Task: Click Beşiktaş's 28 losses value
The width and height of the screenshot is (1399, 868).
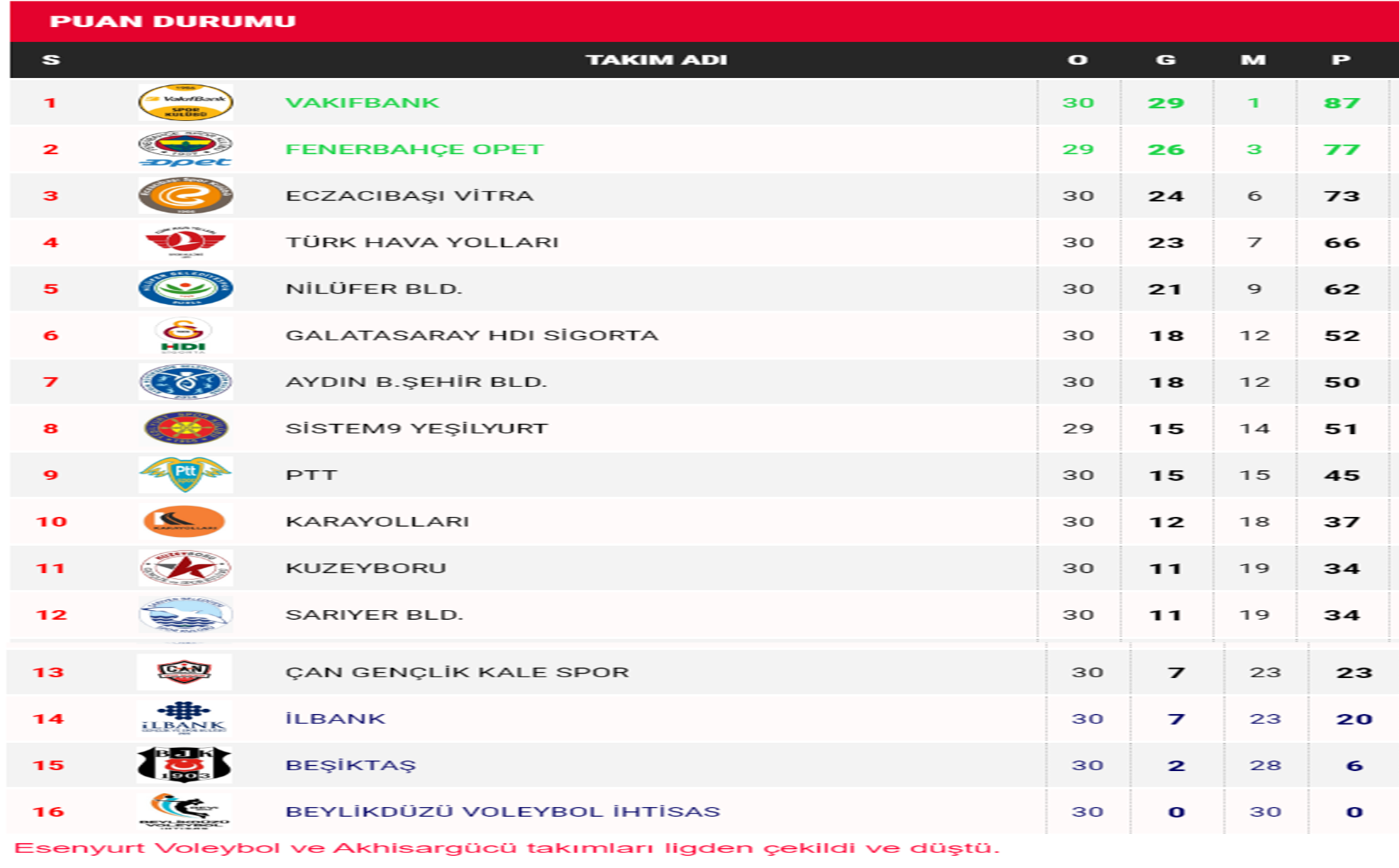Action: point(1265,765)
